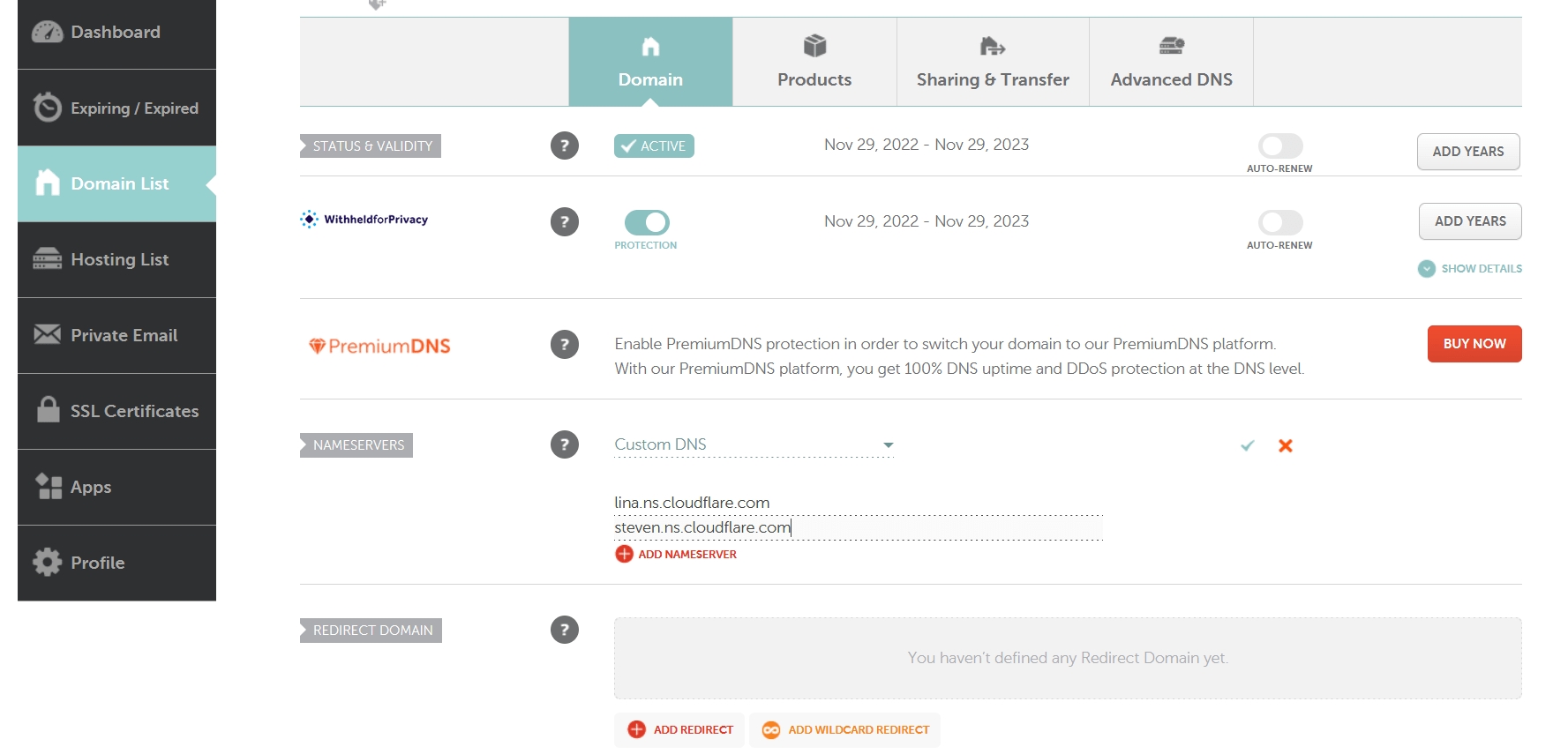Click the help icon beside Status & Validity

click(x=564, y=146)
